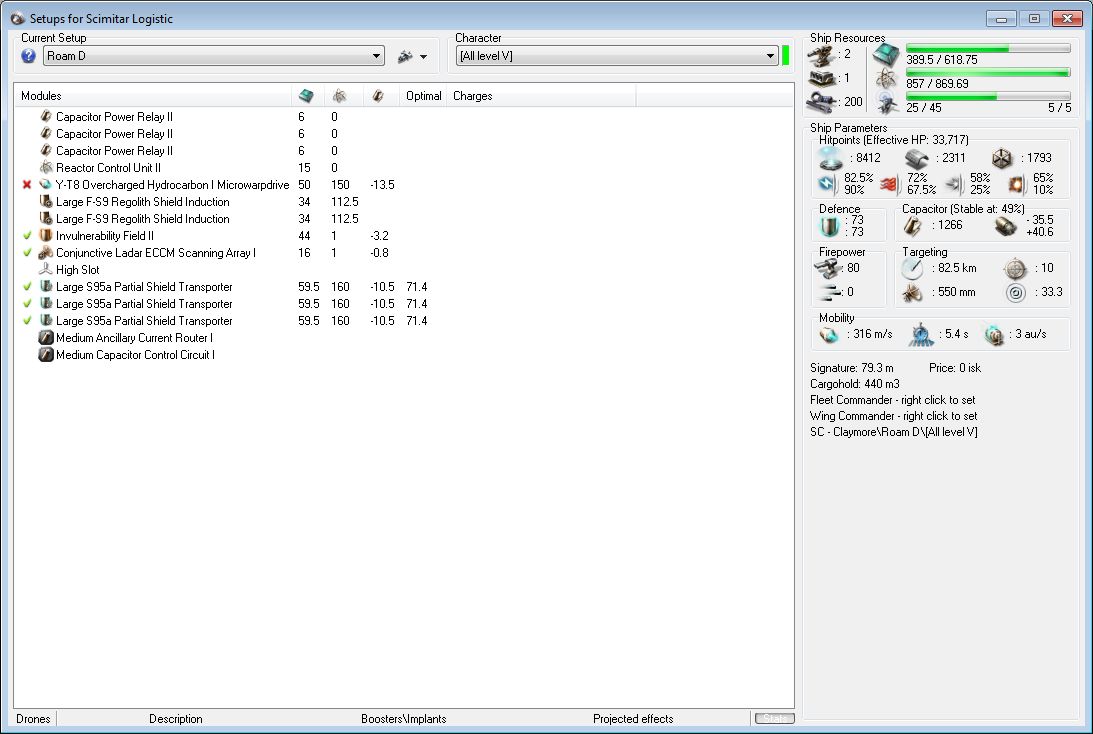Click the CPU resource icon in Ship Resources
This screenshot has height=734, width=1093.
pos(886,54)
